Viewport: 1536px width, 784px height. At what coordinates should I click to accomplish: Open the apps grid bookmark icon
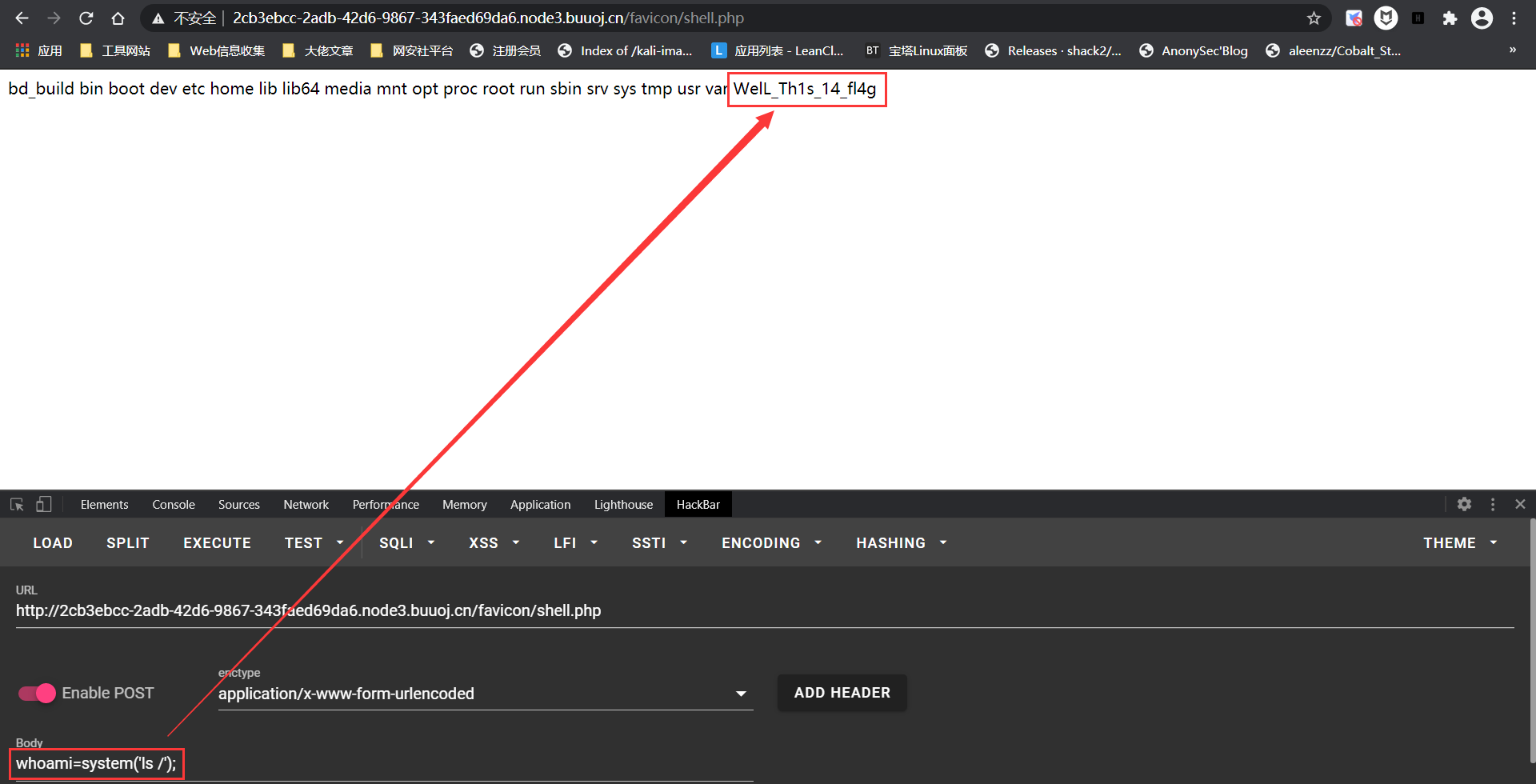click(38, 50)
